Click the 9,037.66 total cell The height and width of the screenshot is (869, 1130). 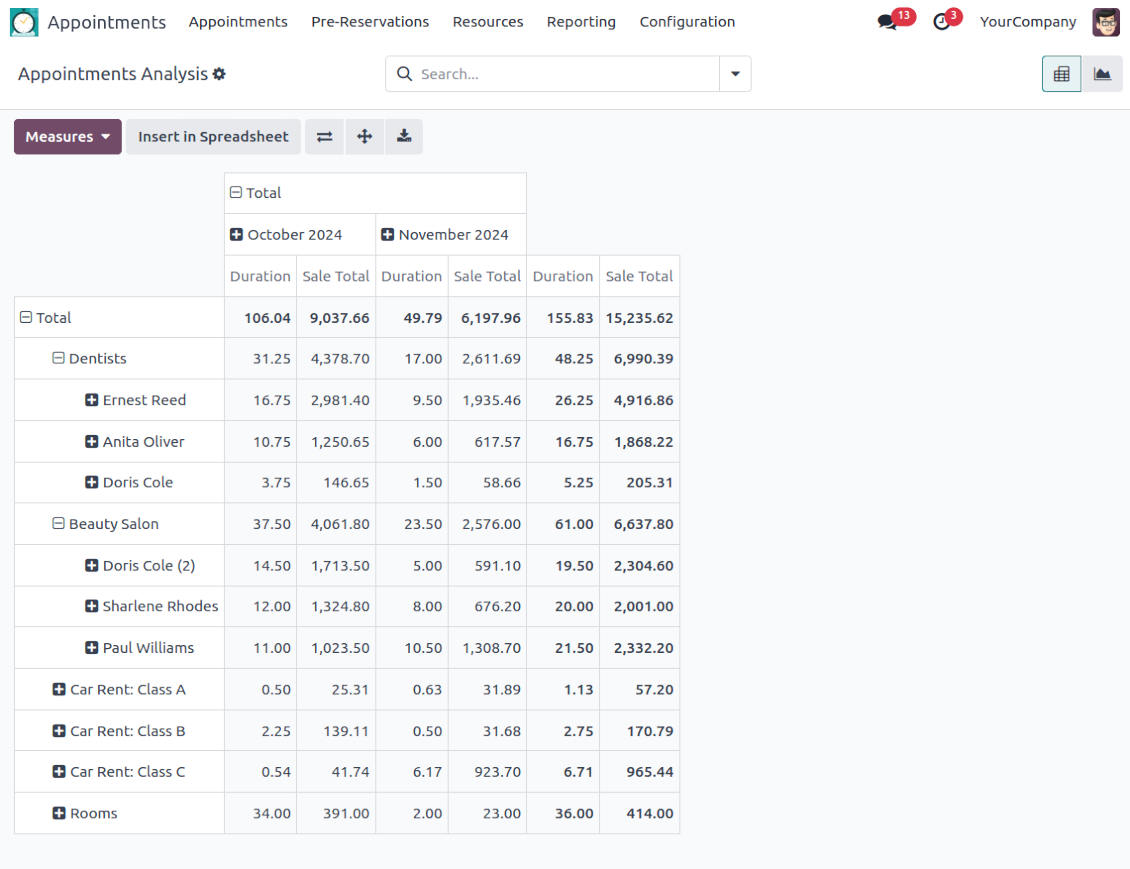336,318
